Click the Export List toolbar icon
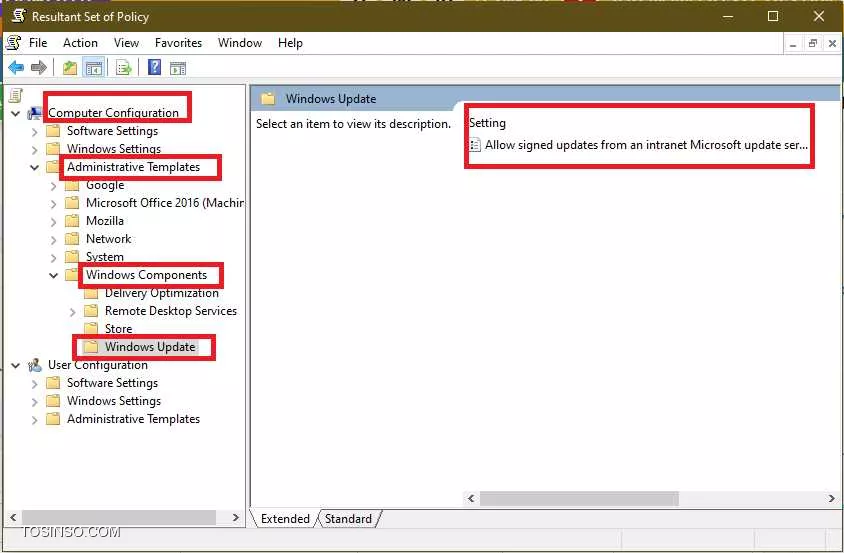 pos(124,68)
